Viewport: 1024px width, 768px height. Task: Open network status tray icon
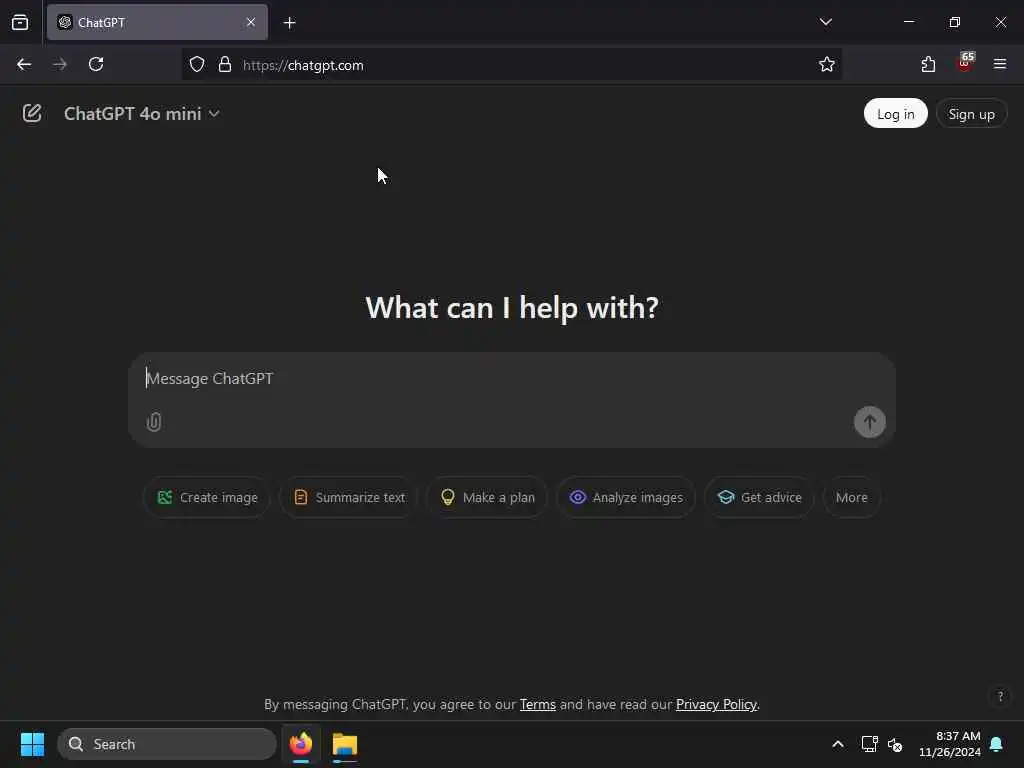869,744
